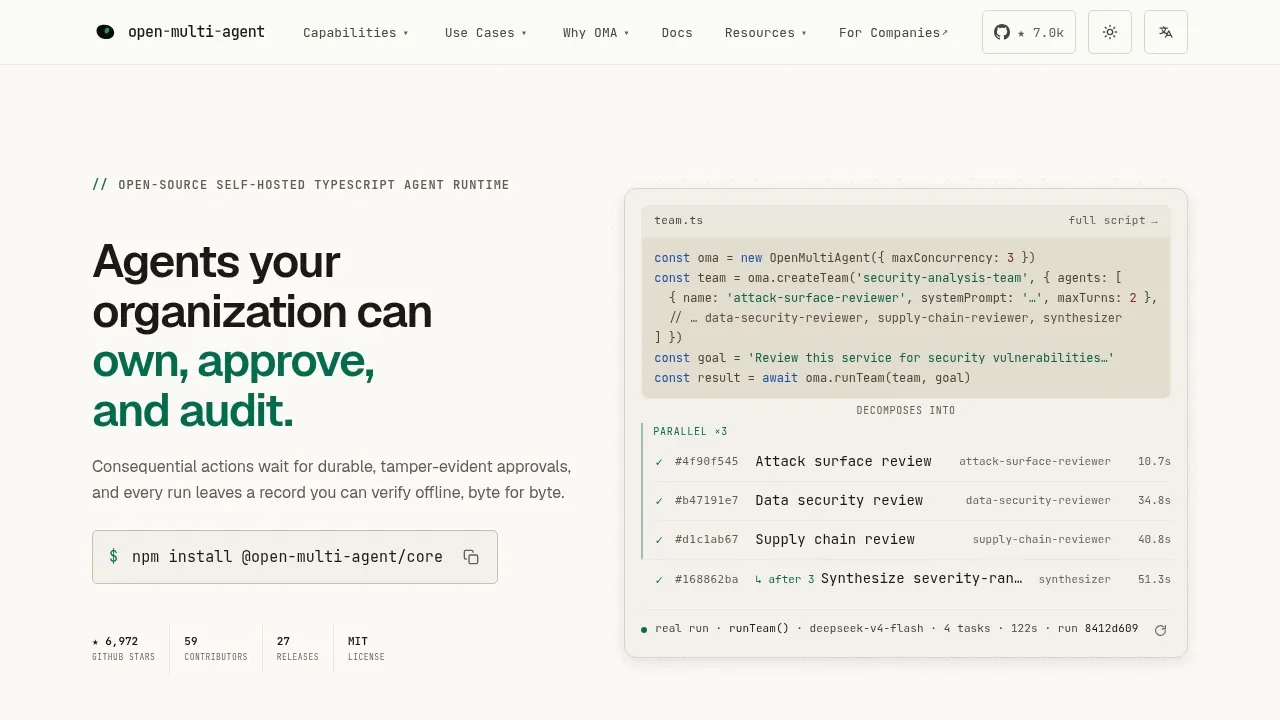Image resolution: width=1280 pixels, height=720 pixels.
Task: Toggle the light/dark theme sun icon
Action: pos(1110,32)
